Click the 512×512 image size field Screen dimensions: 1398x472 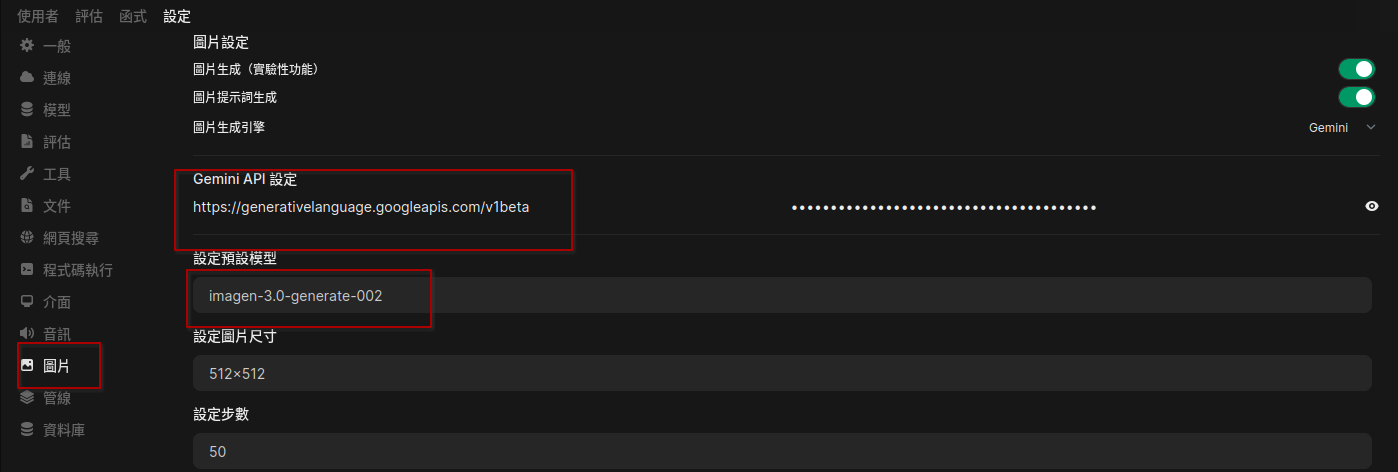click(x=782, y=373)
